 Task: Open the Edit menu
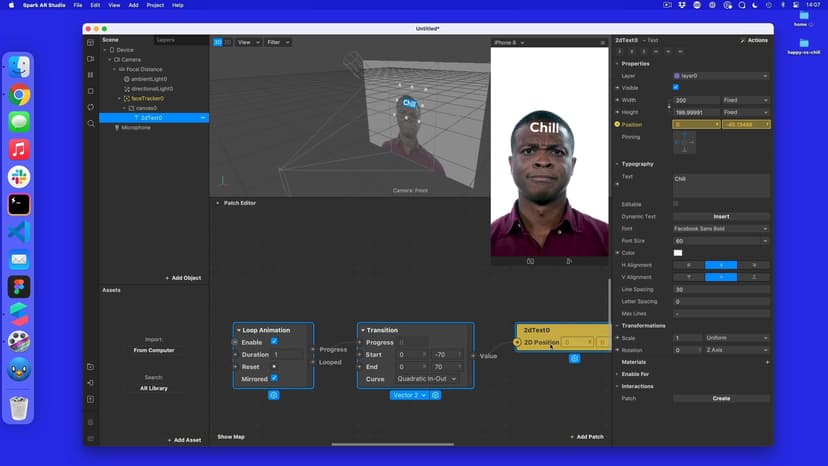pyautogui.click(x=95, y=5)
